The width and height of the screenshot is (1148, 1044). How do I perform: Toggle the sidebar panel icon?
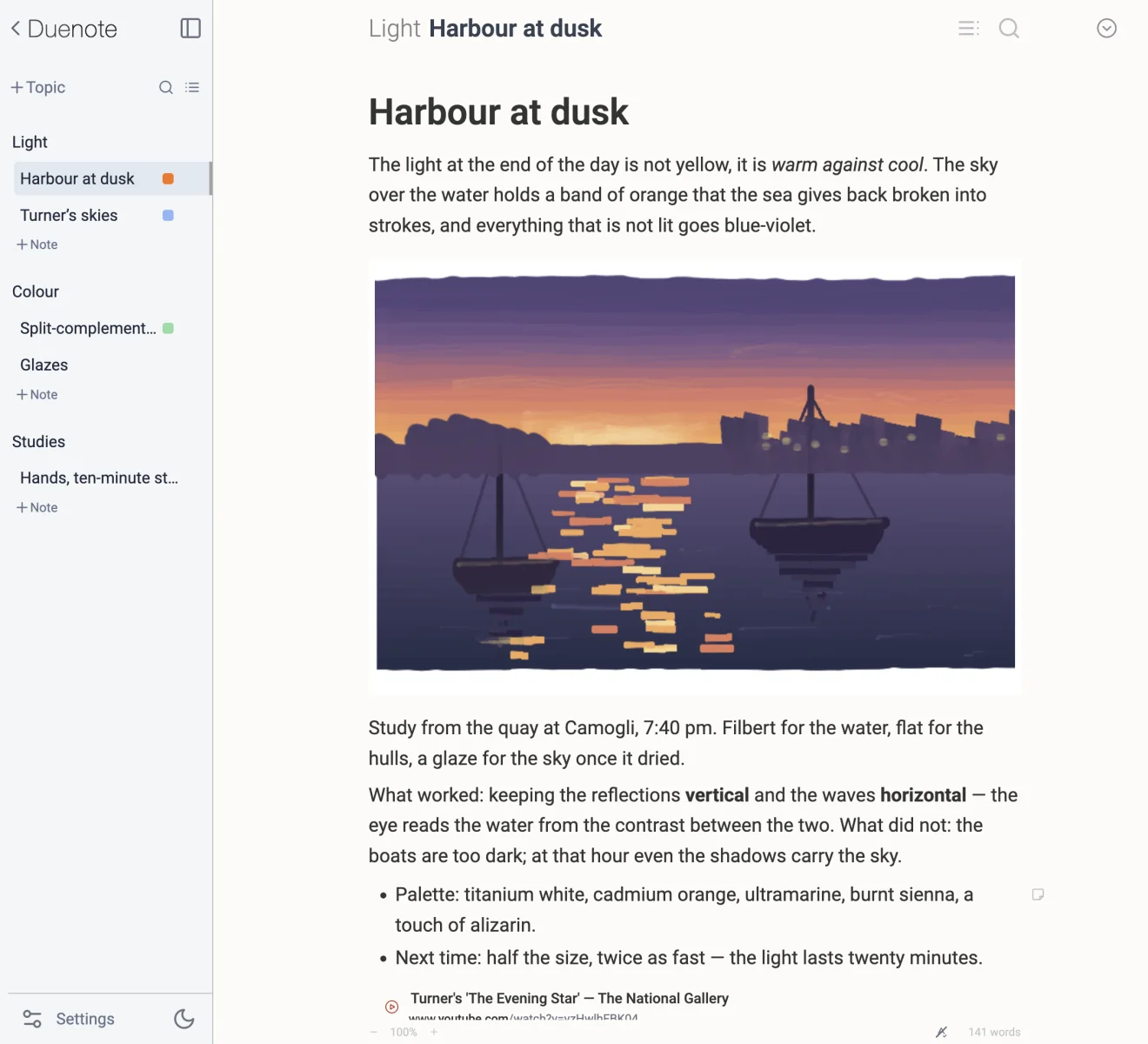[190, 29]
